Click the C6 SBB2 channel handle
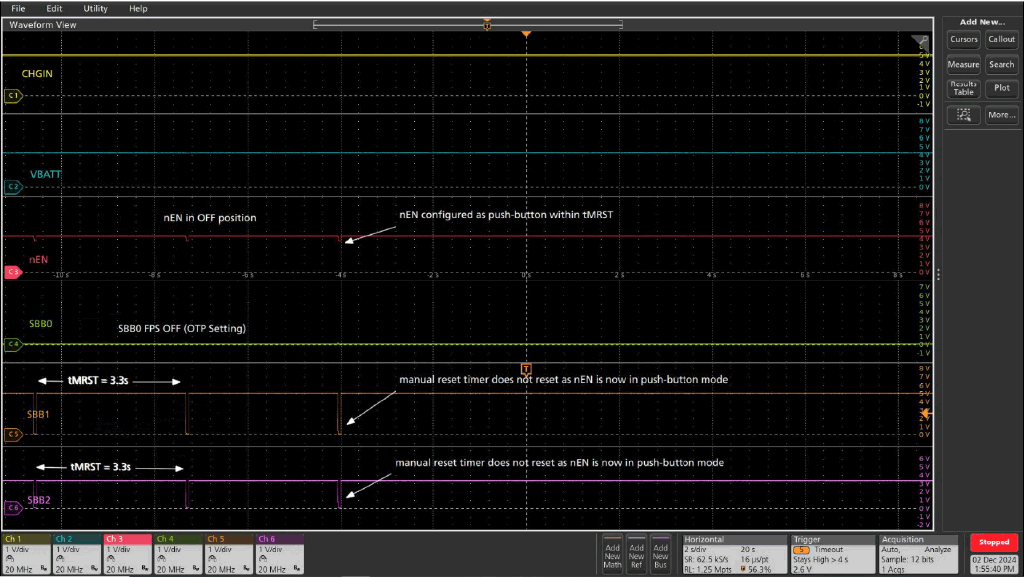This screenshot has height=578, width=1024. tap(13, 508)
